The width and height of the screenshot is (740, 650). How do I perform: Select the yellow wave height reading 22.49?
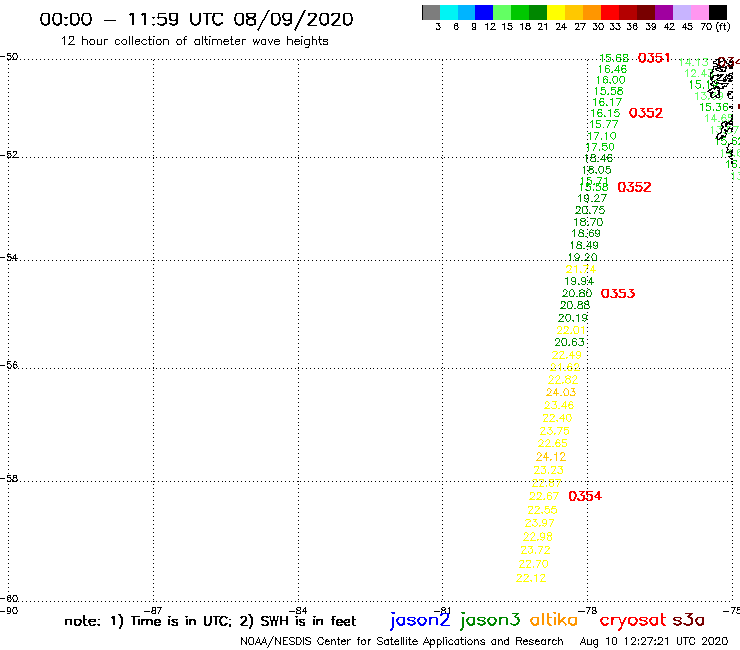pos(567,355)
